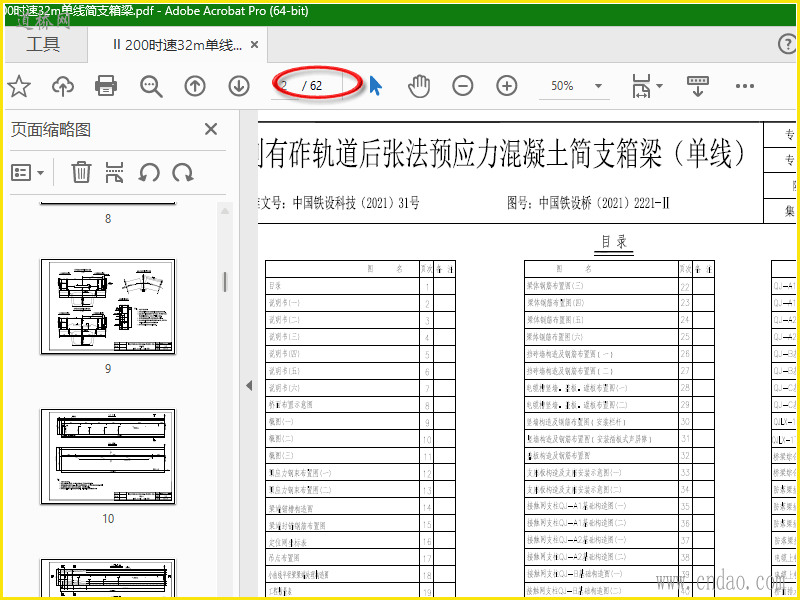Click the thumbnail panel scrollbar handle

[x=224, y=282]
